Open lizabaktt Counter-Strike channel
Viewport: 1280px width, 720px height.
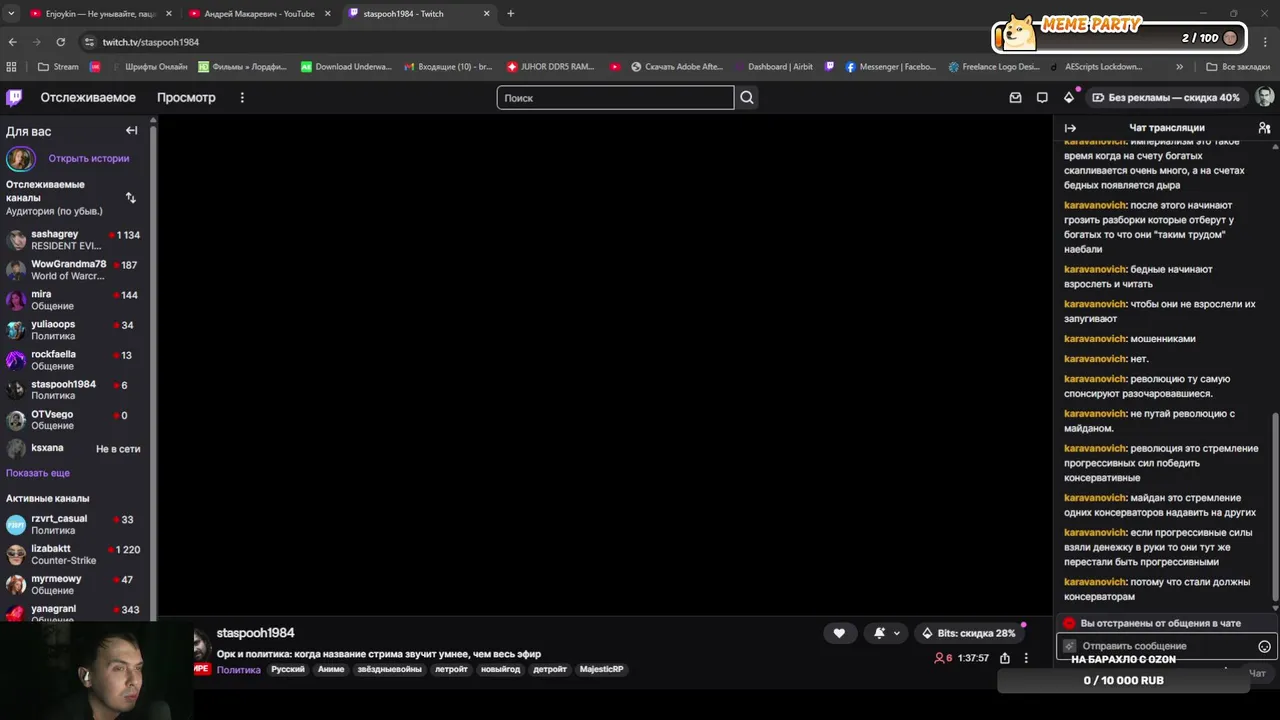point(75,554)
